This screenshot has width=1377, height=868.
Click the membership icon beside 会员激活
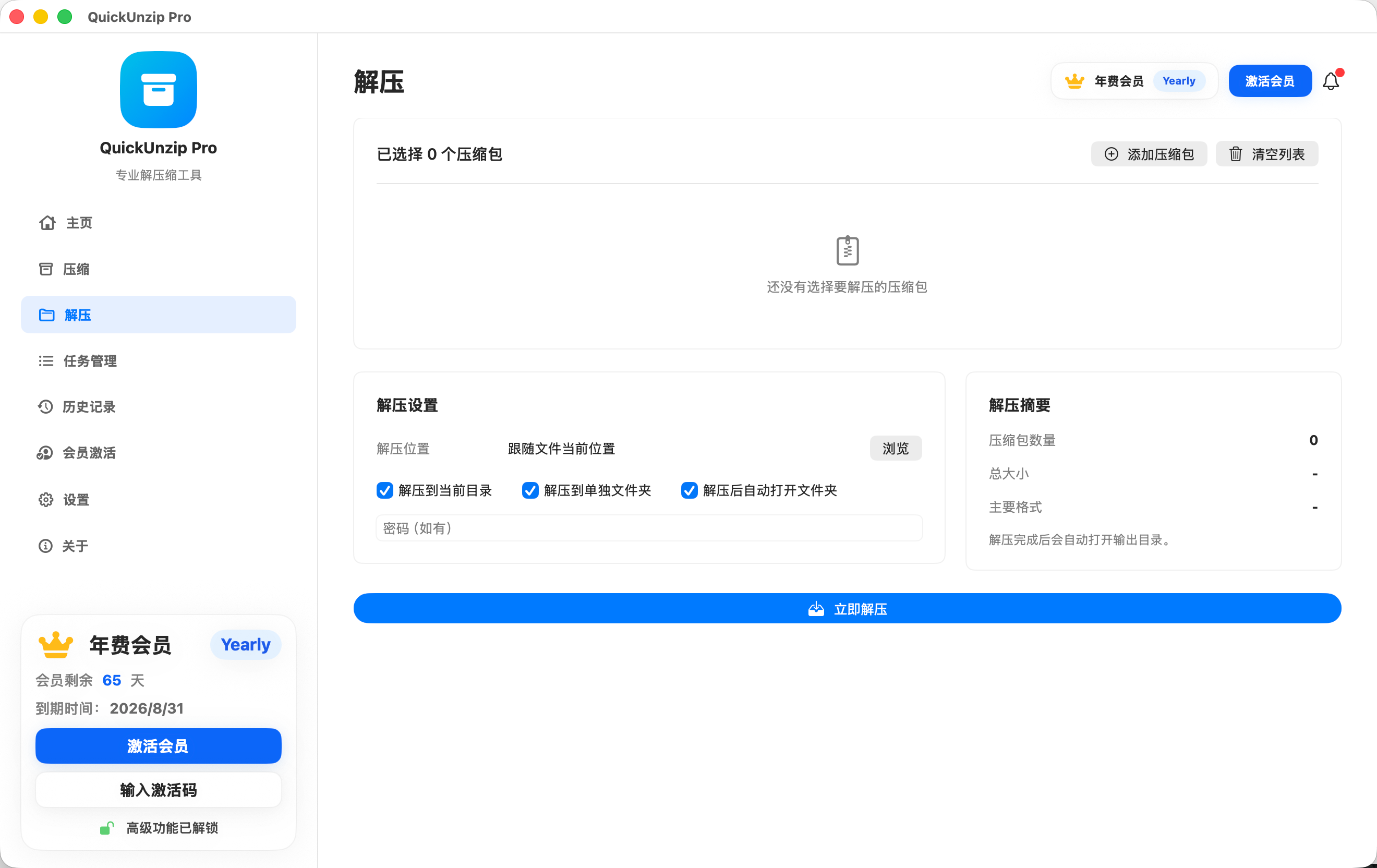pyautogui.click(x=45, y=453)
